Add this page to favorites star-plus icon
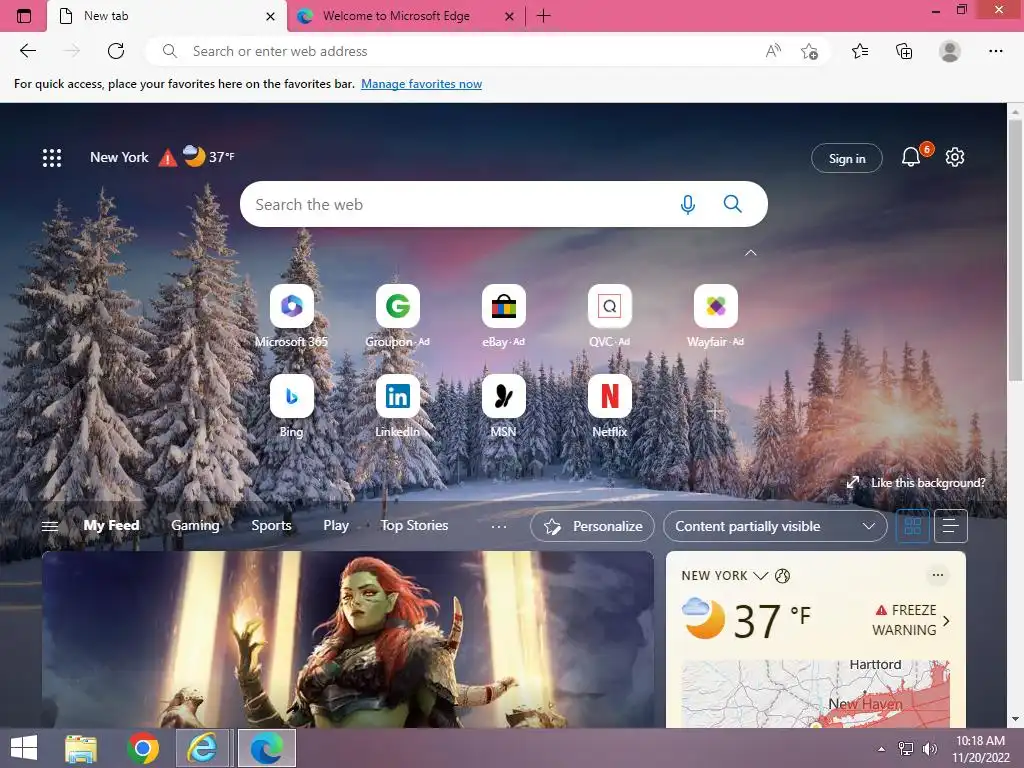This screenshot has height=768, width=1024. pos(809,51)
